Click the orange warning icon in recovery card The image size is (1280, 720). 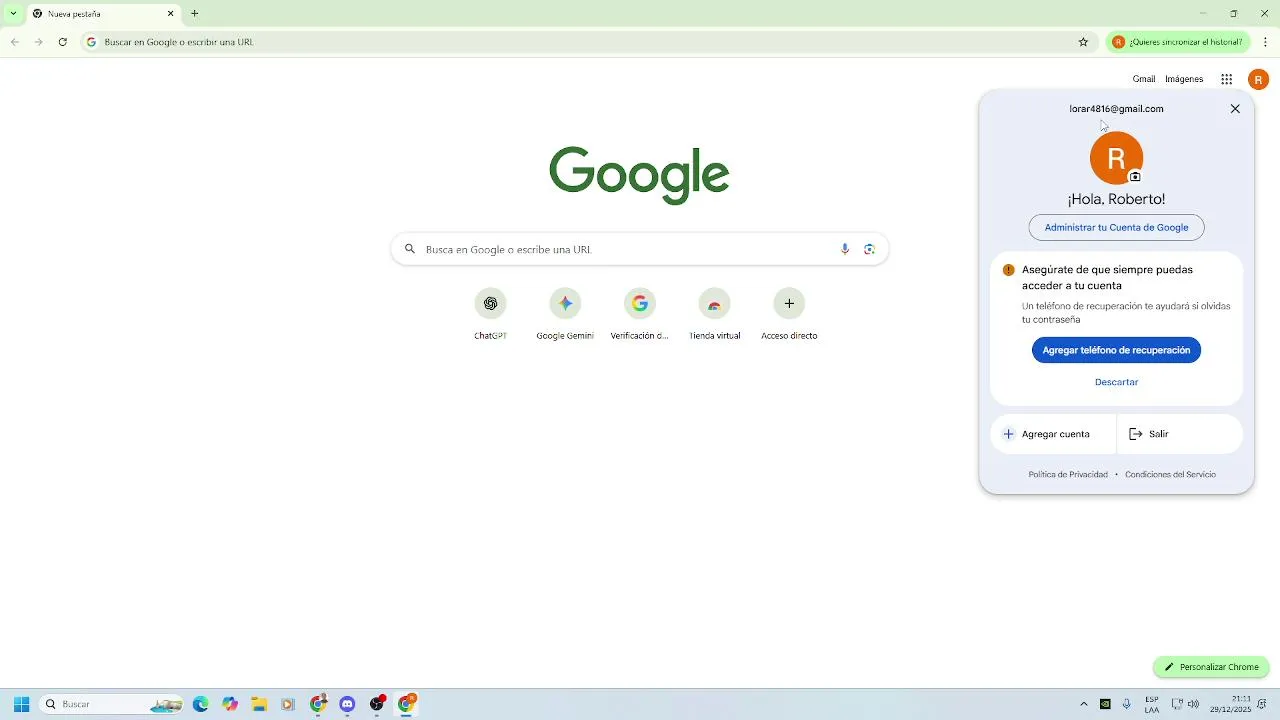(x=1008, y=270)
